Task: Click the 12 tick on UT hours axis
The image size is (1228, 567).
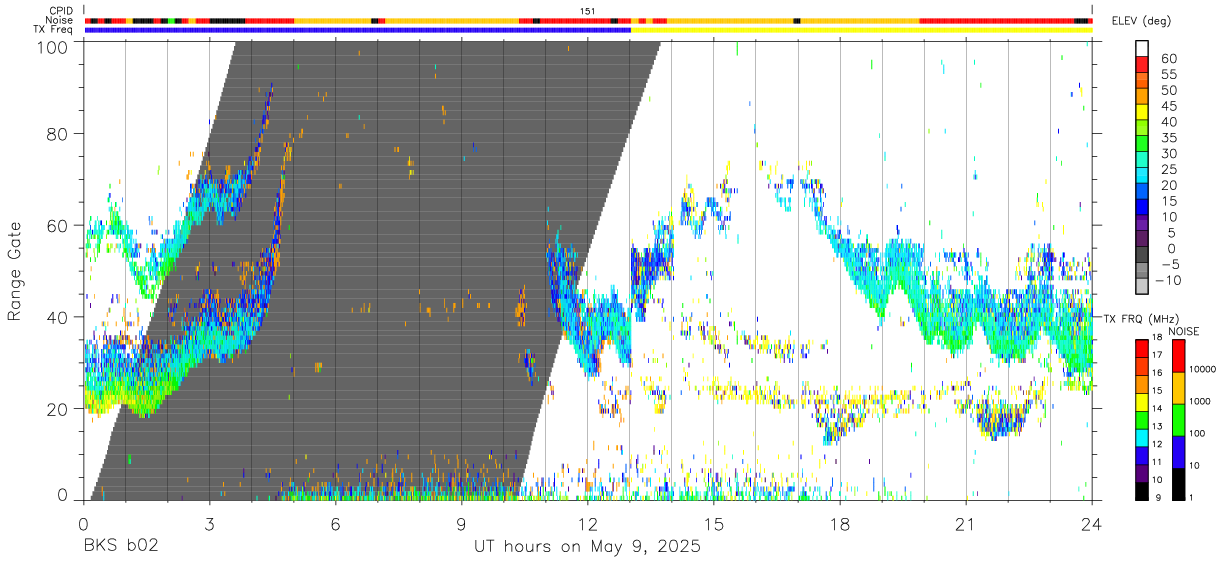Action: 587,524
